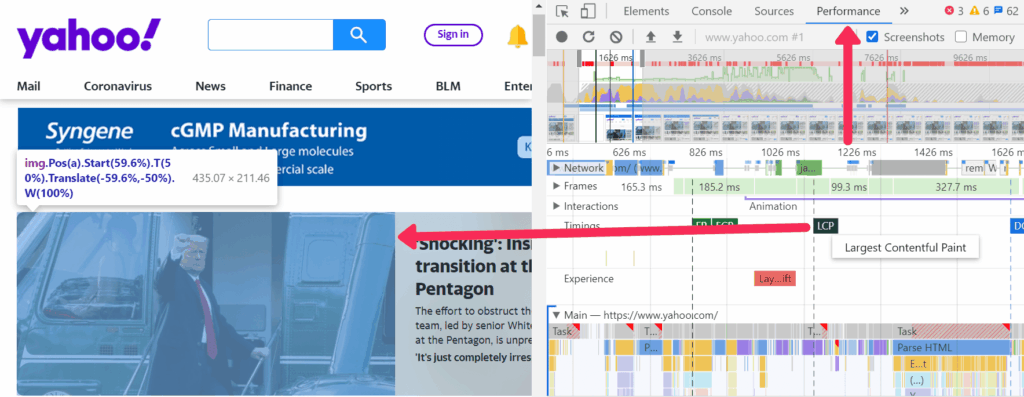Screen dimensions: 1024x397
Task: Expand the Interactions track
Action: (x=556, y=206)
